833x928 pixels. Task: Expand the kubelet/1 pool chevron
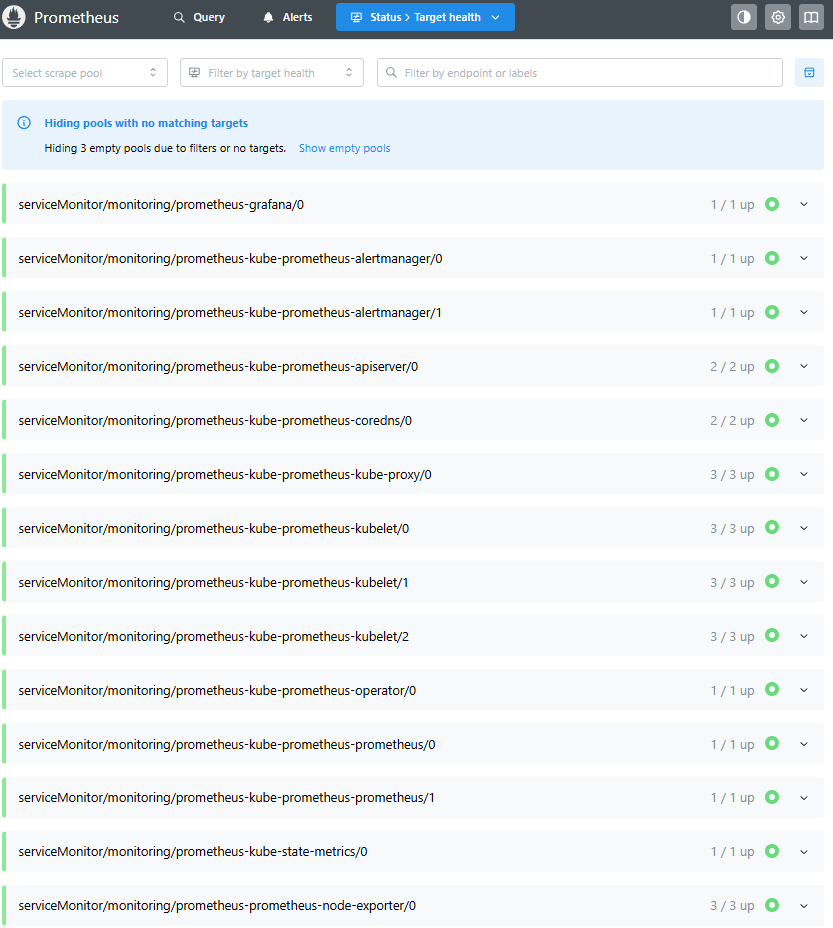coord(803,582)
